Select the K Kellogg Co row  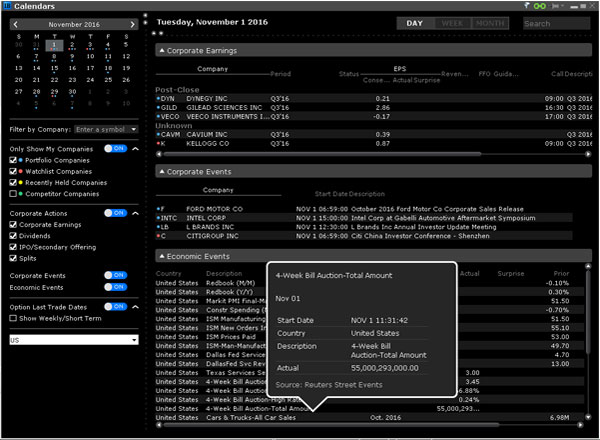tap(373, 143)
